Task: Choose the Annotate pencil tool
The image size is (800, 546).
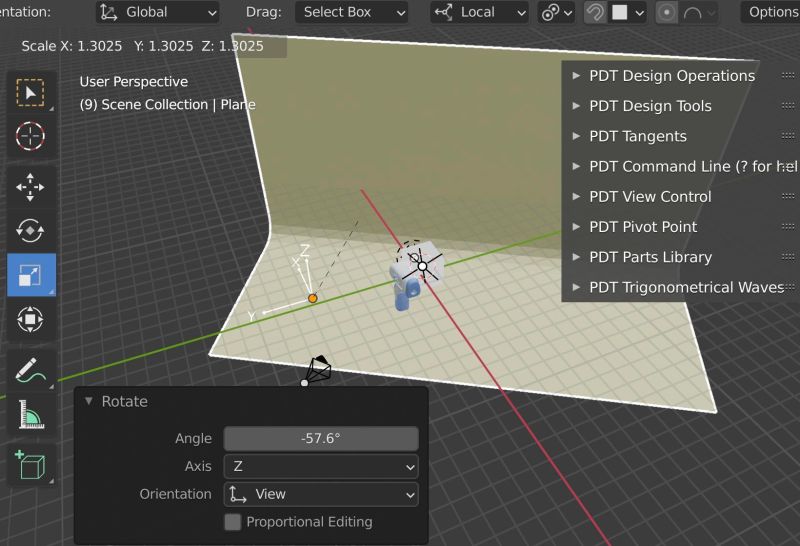Action: [31, 370]
